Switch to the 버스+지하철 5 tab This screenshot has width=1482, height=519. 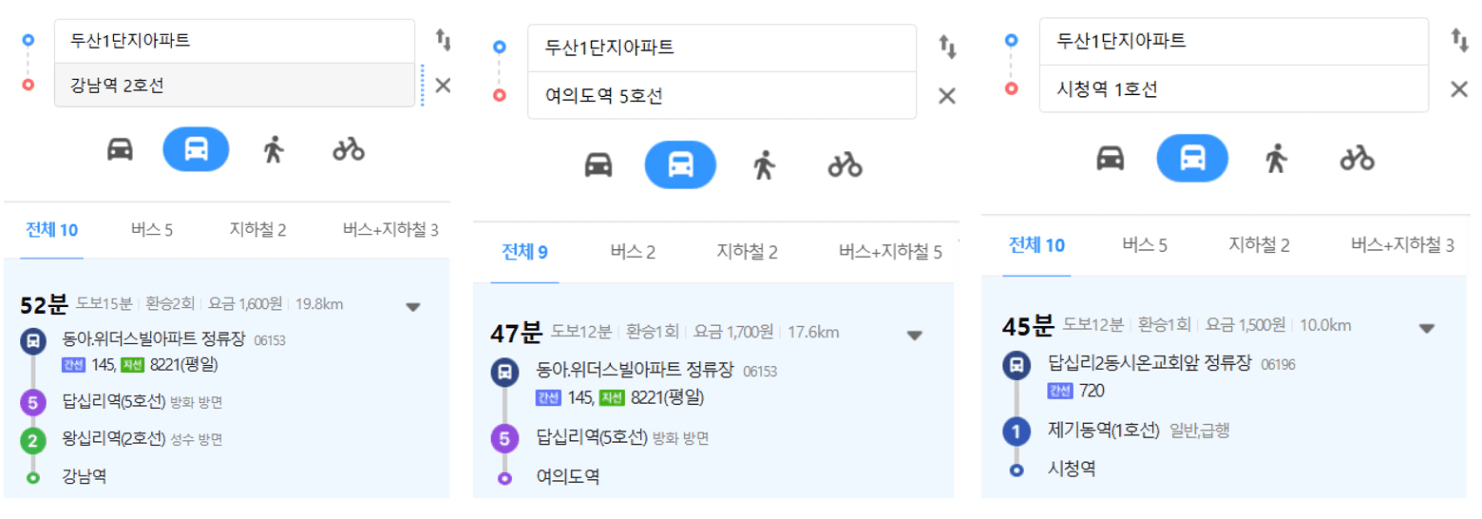coord(890,252)
